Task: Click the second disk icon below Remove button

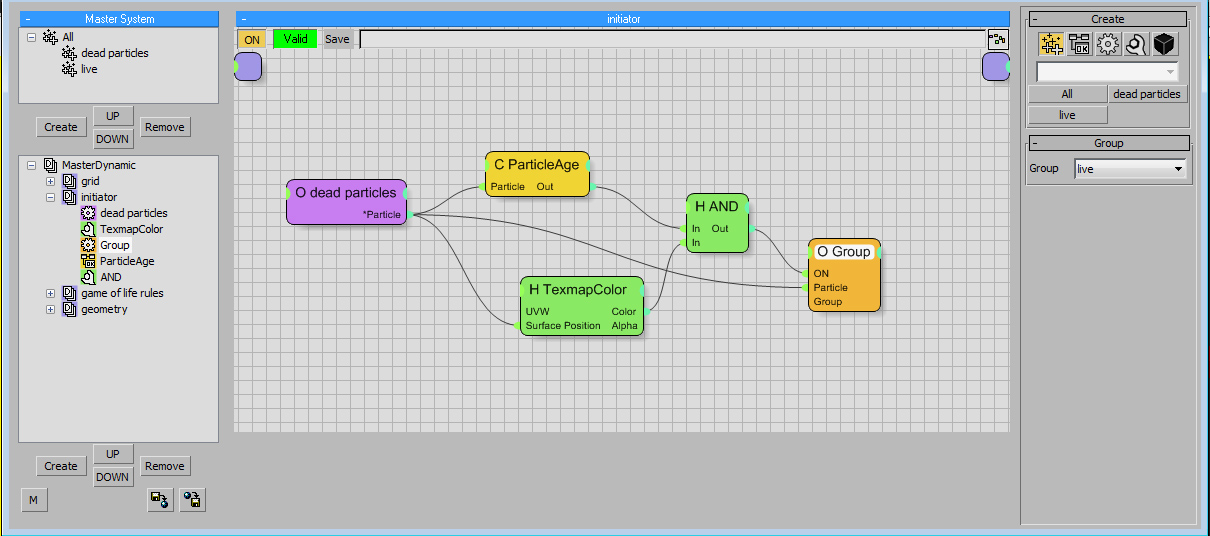Action: click(192, 500)
